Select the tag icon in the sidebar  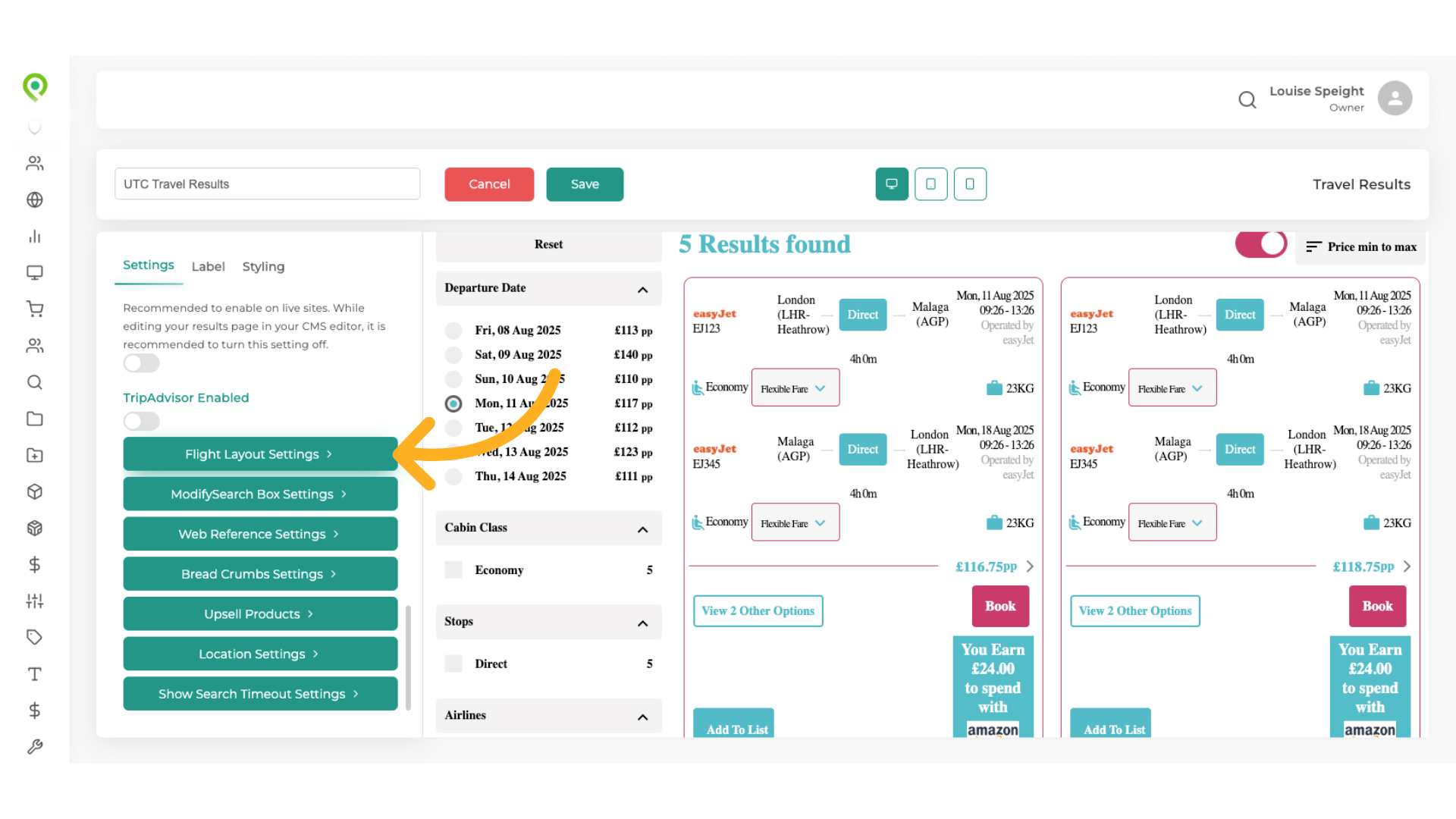pos(35,637)
